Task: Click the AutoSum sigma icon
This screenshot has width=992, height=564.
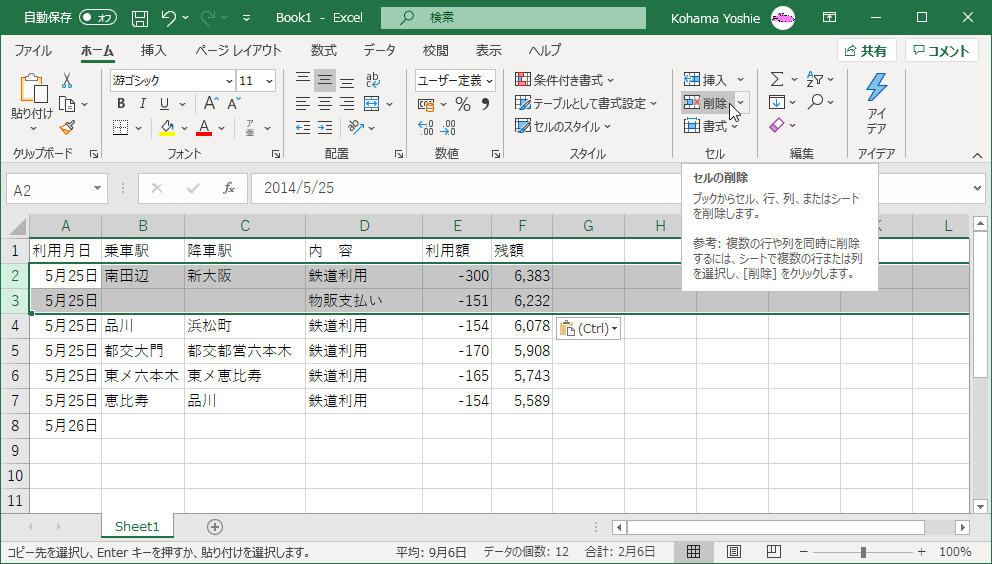Action: tap(777, 80)
